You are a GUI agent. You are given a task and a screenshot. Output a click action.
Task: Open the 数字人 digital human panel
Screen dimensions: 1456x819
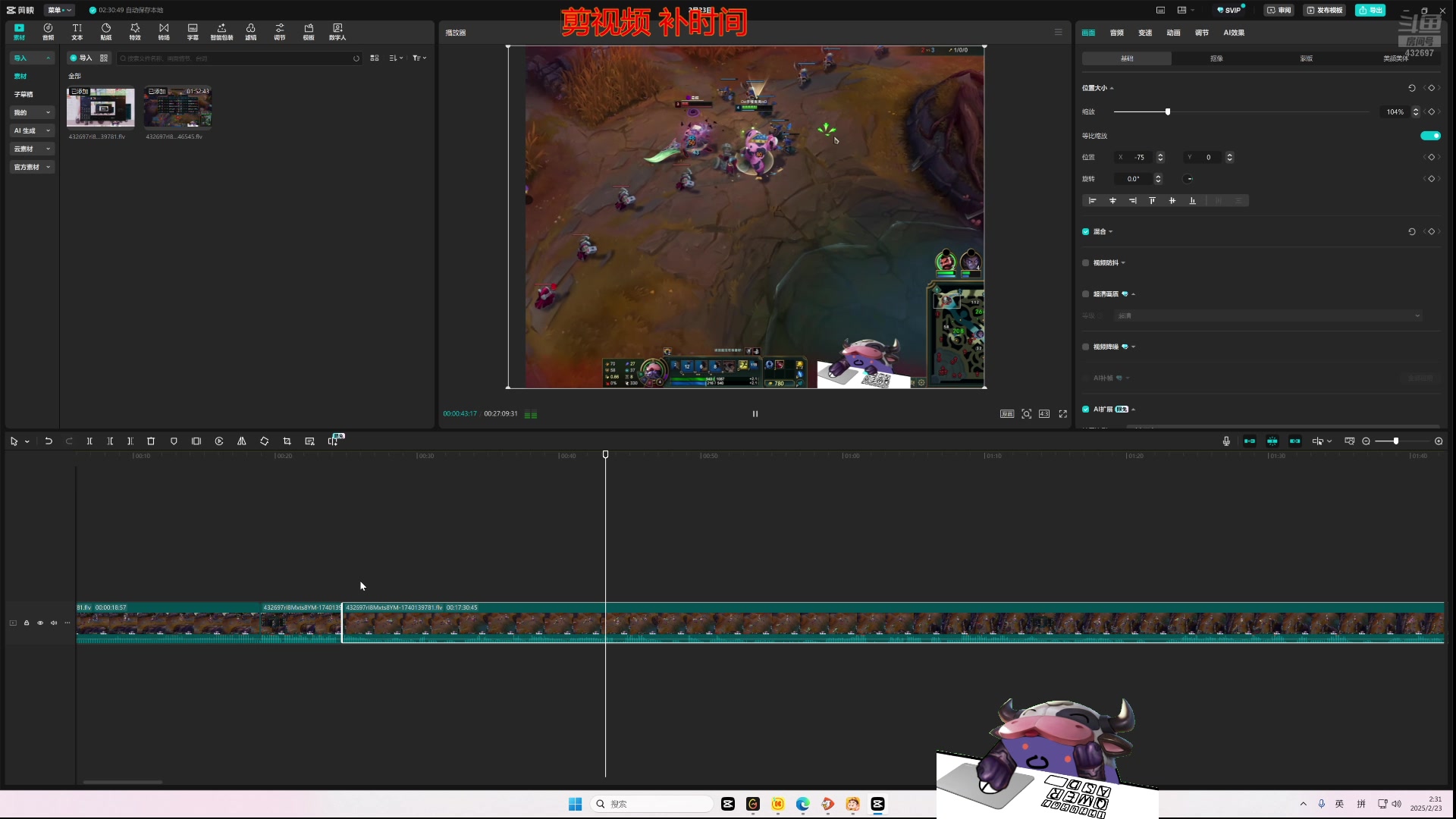337,32
